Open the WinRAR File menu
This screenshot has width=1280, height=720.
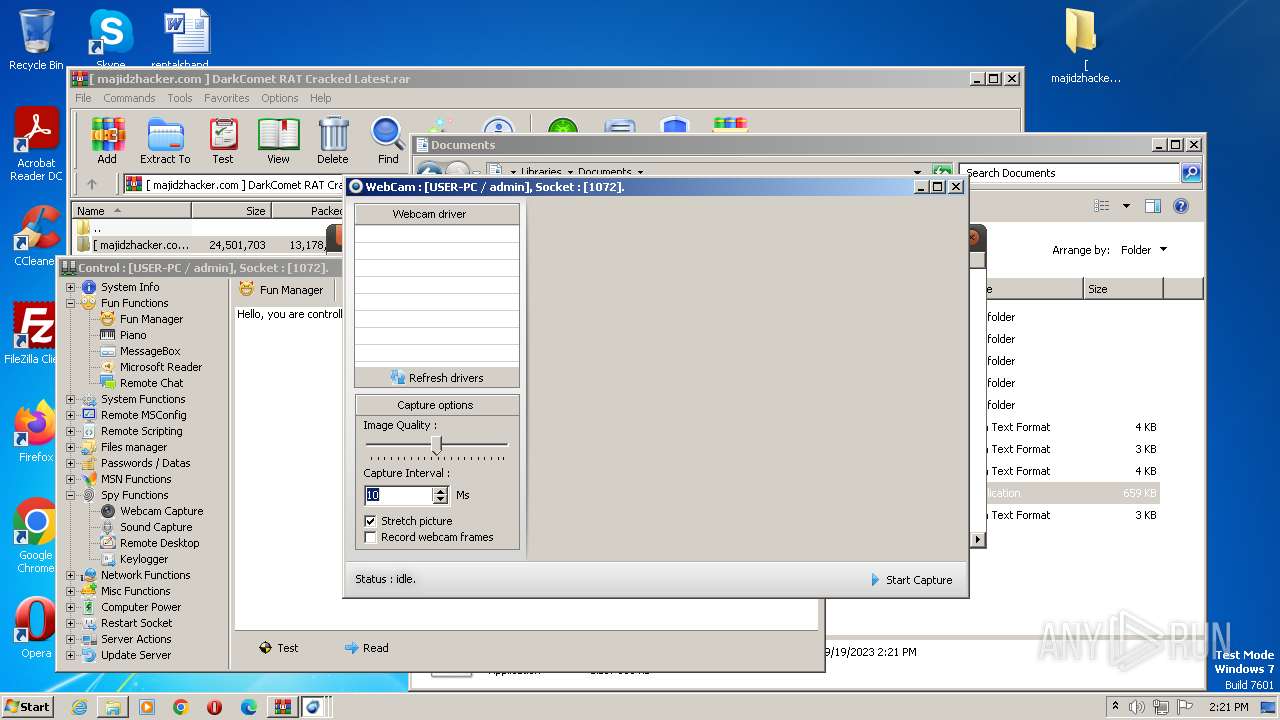[83, 98]
